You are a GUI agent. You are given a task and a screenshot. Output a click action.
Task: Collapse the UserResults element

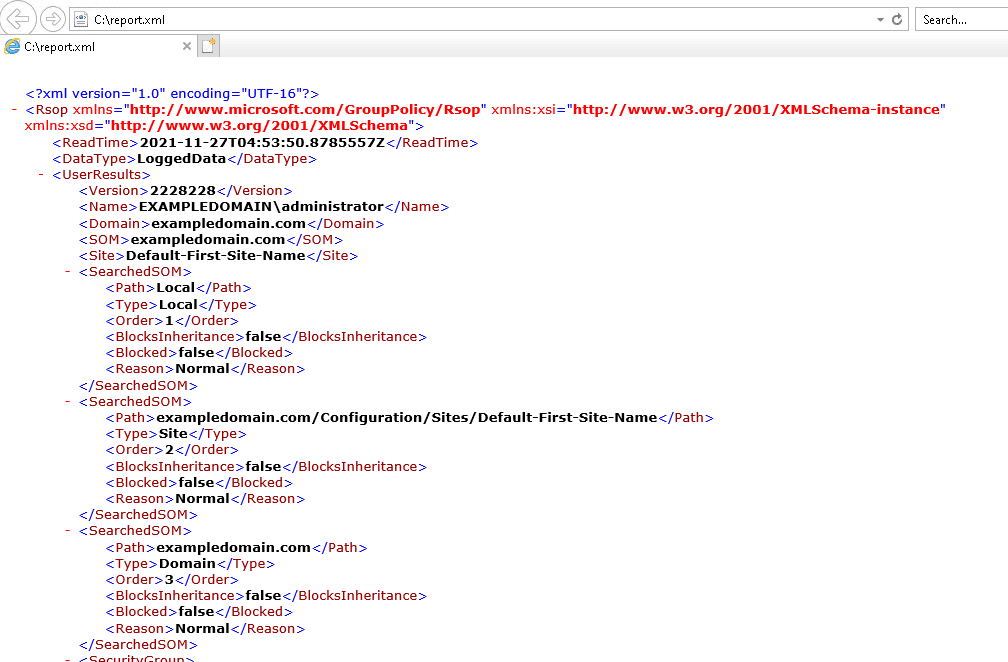(41, 175)
